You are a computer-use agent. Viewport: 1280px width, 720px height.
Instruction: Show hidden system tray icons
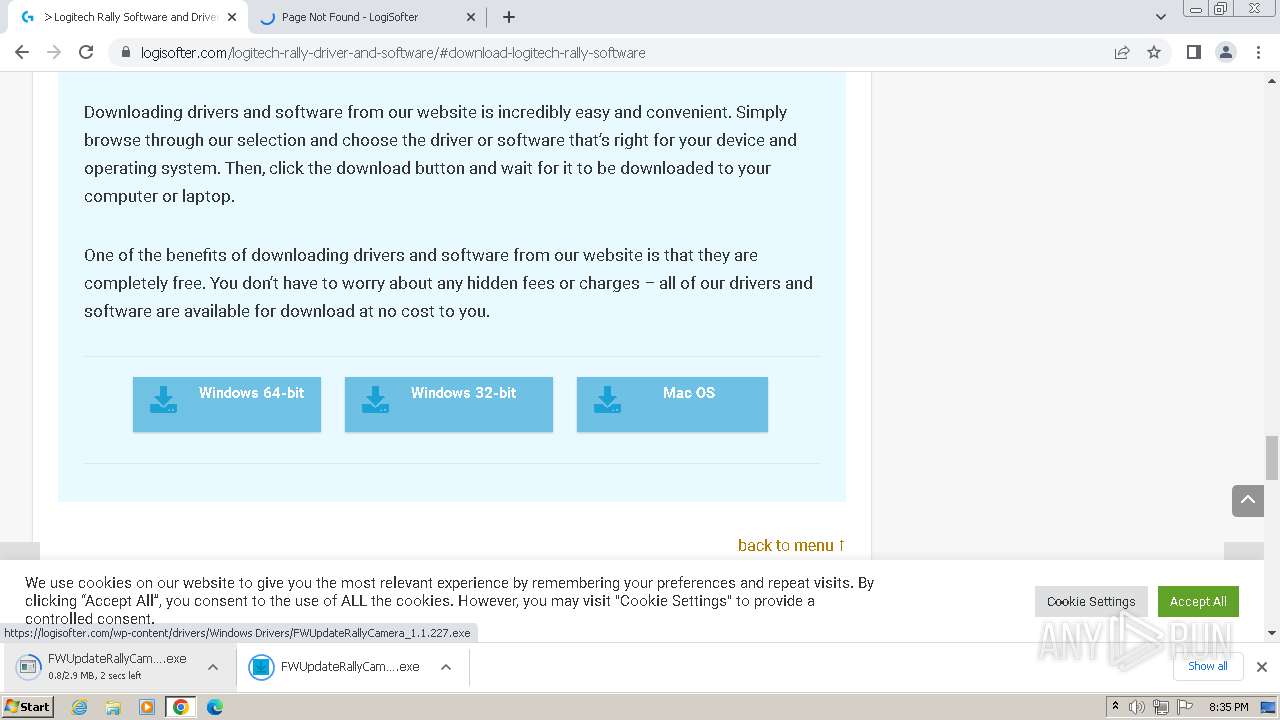(x=1116, y=707)
